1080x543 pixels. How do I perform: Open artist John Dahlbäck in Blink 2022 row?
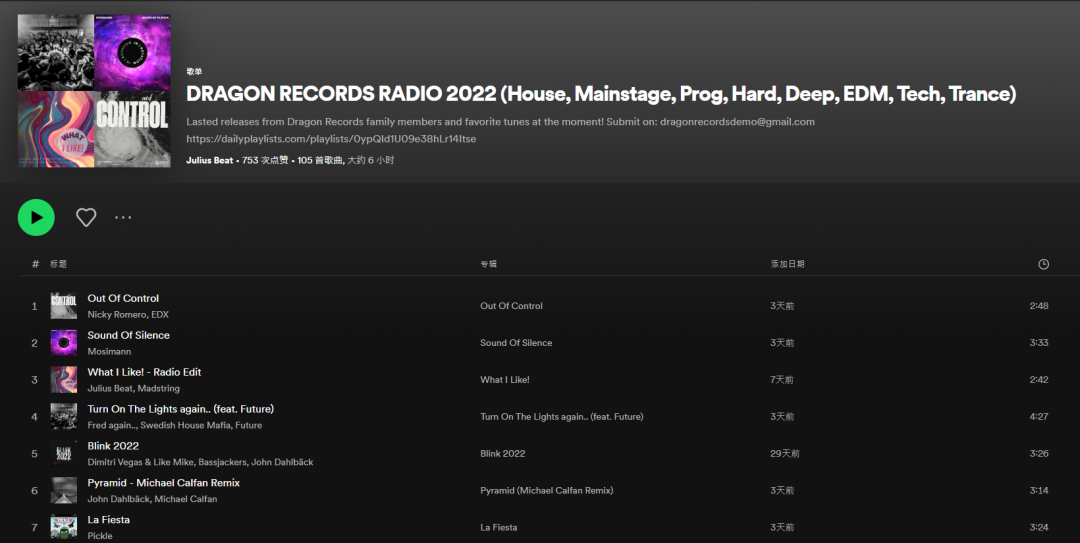(x=282, y=462)
